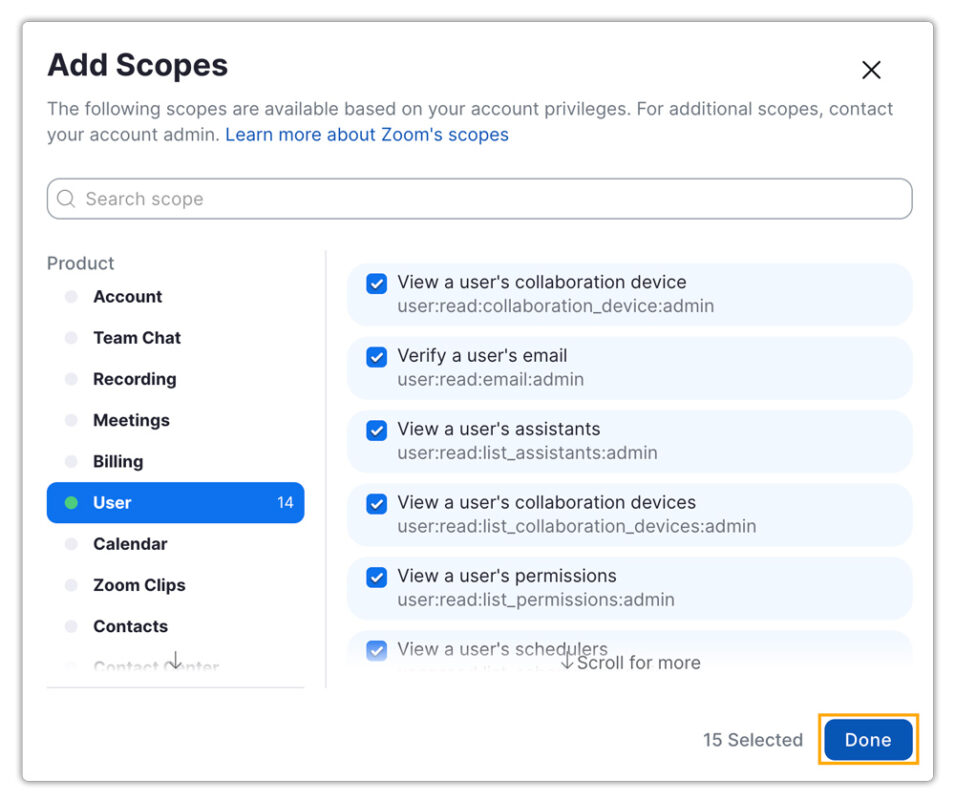This screenshot has width=955, height=800.
Task: Click the gray dot beside Team Chat
Action: (71, 338)
